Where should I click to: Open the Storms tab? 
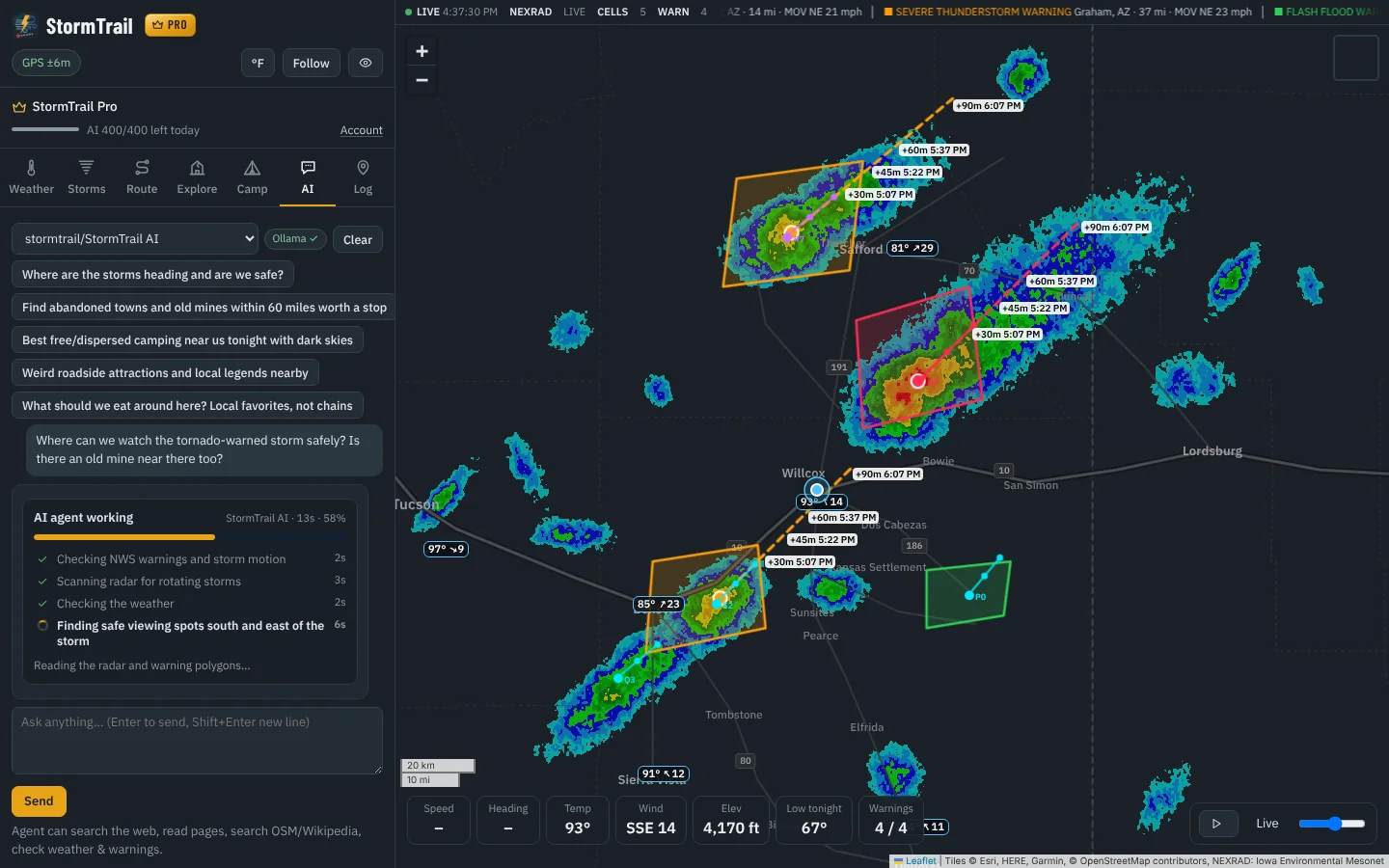point(87,177)
